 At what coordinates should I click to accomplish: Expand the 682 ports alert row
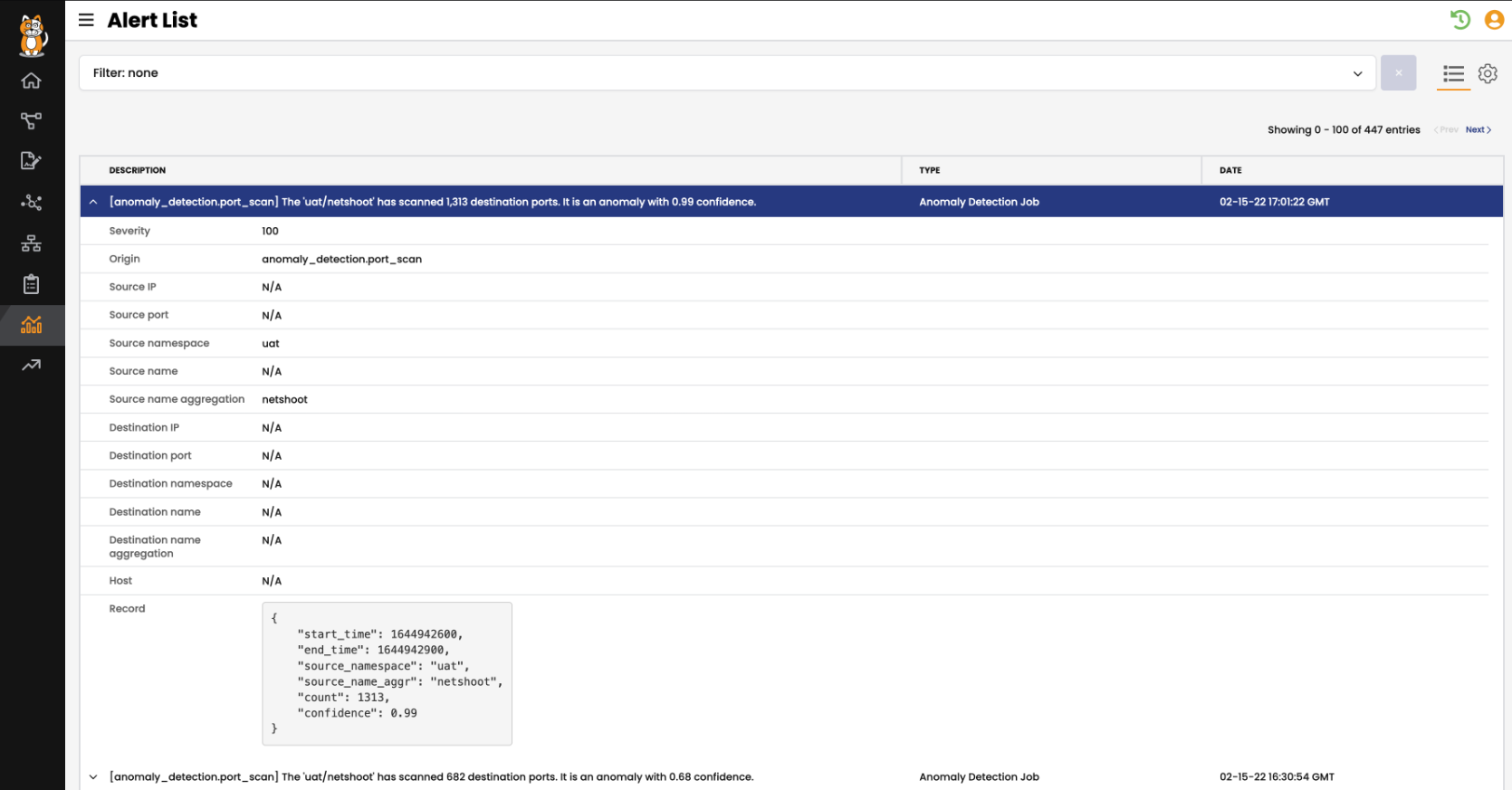pyautogui.click(x=93, y=776)
